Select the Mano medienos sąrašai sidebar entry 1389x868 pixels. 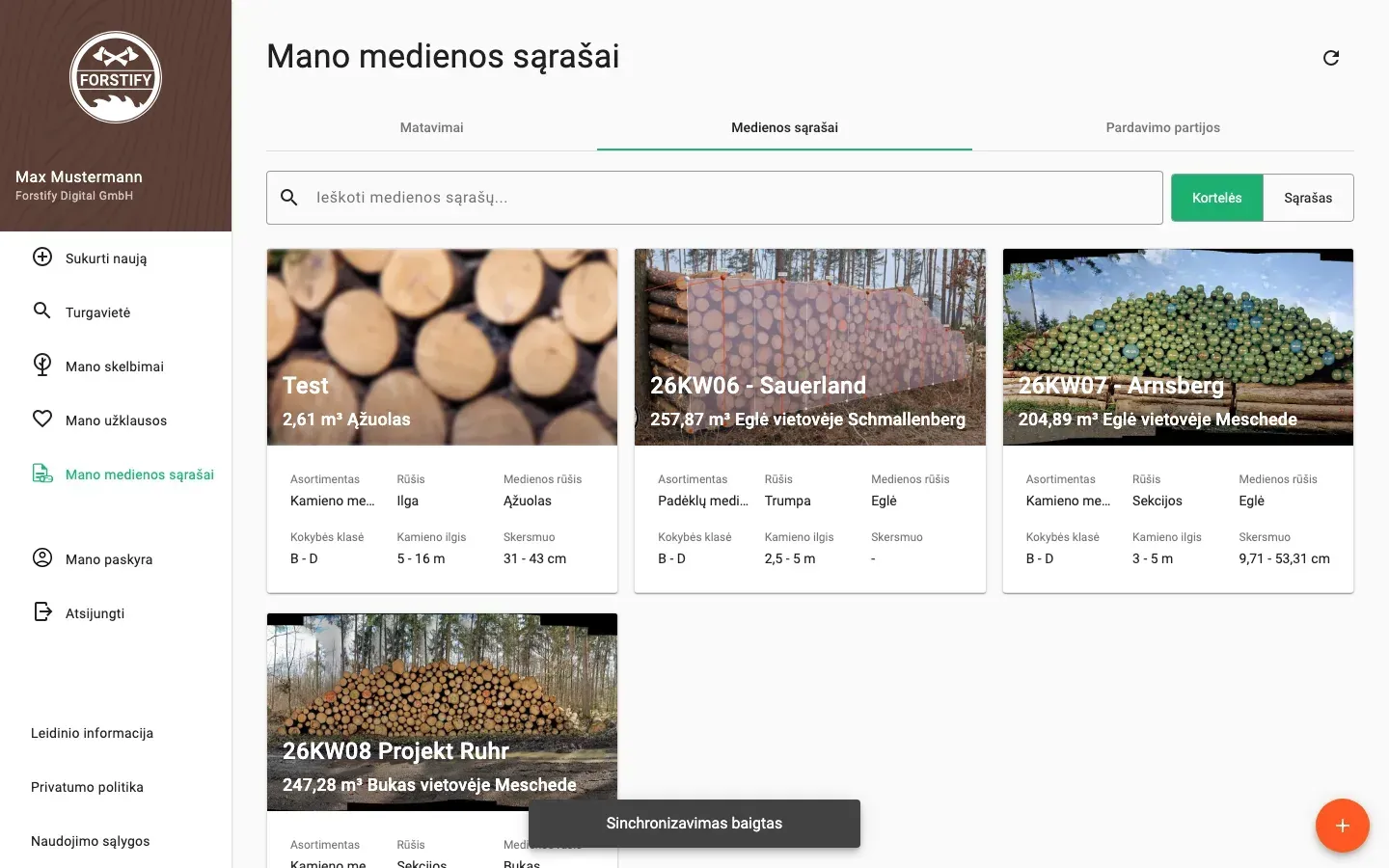coord(116,475)
